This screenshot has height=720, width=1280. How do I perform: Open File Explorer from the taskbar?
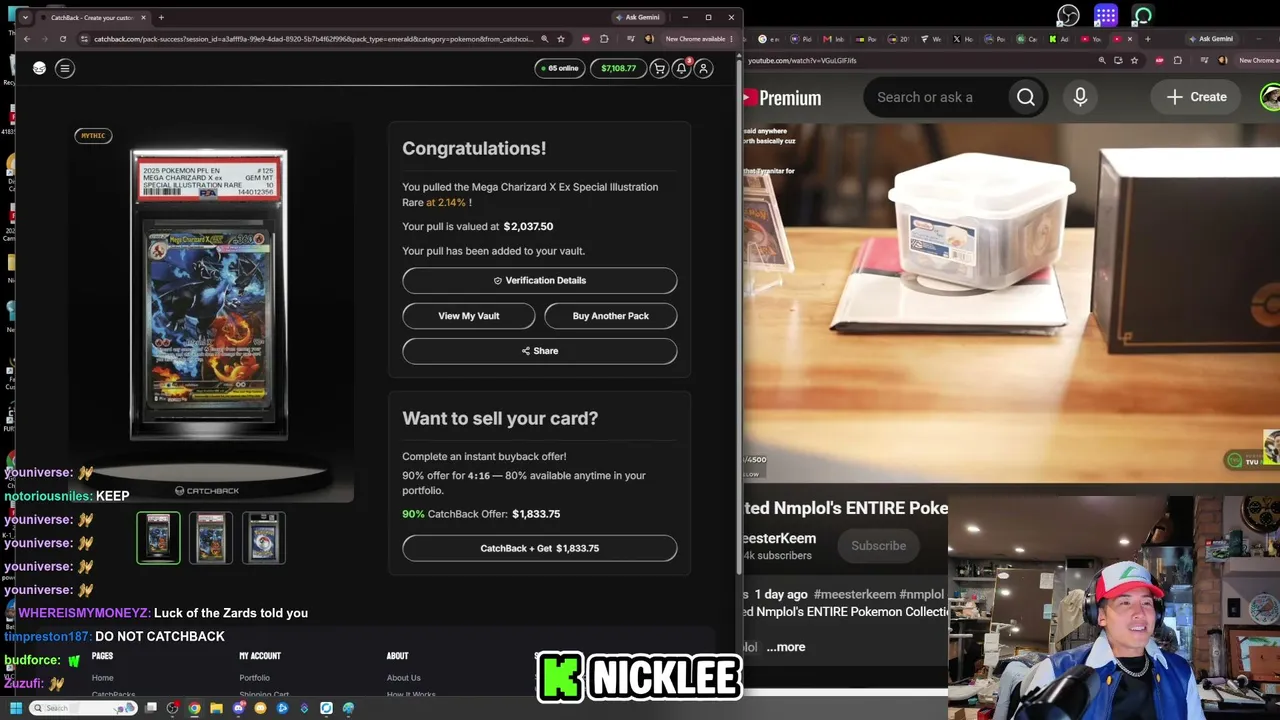pos(216,708)
